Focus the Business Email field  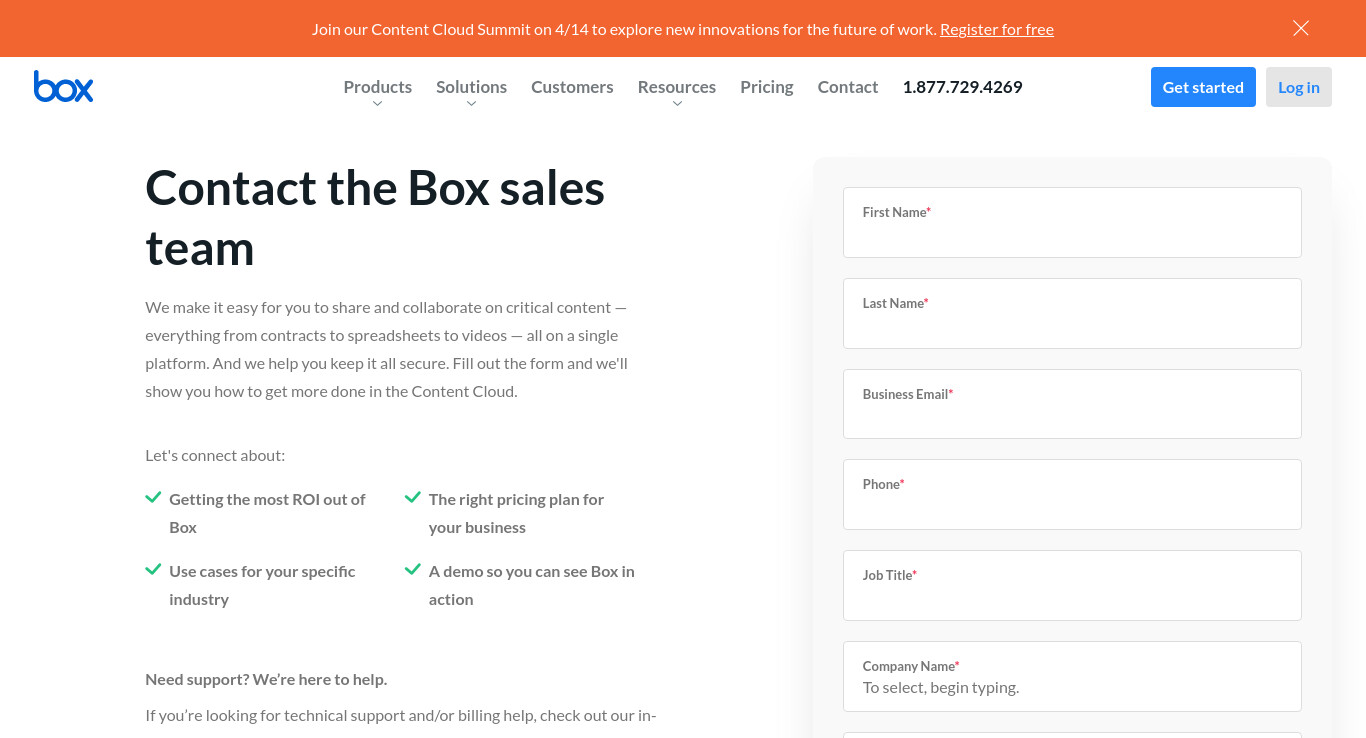click(x=1072, y=404)
